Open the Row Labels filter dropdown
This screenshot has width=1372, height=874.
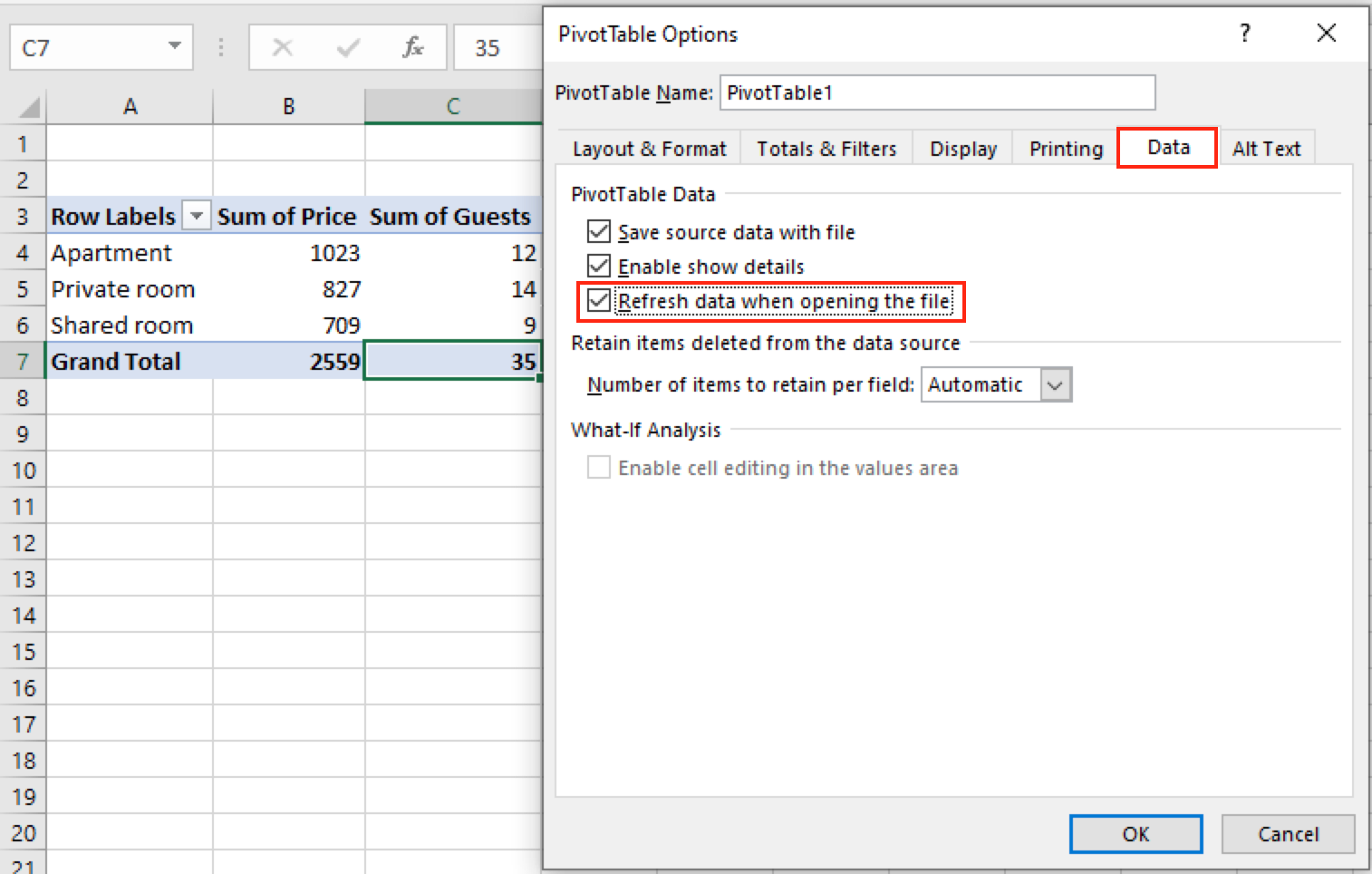click(196, 216)
